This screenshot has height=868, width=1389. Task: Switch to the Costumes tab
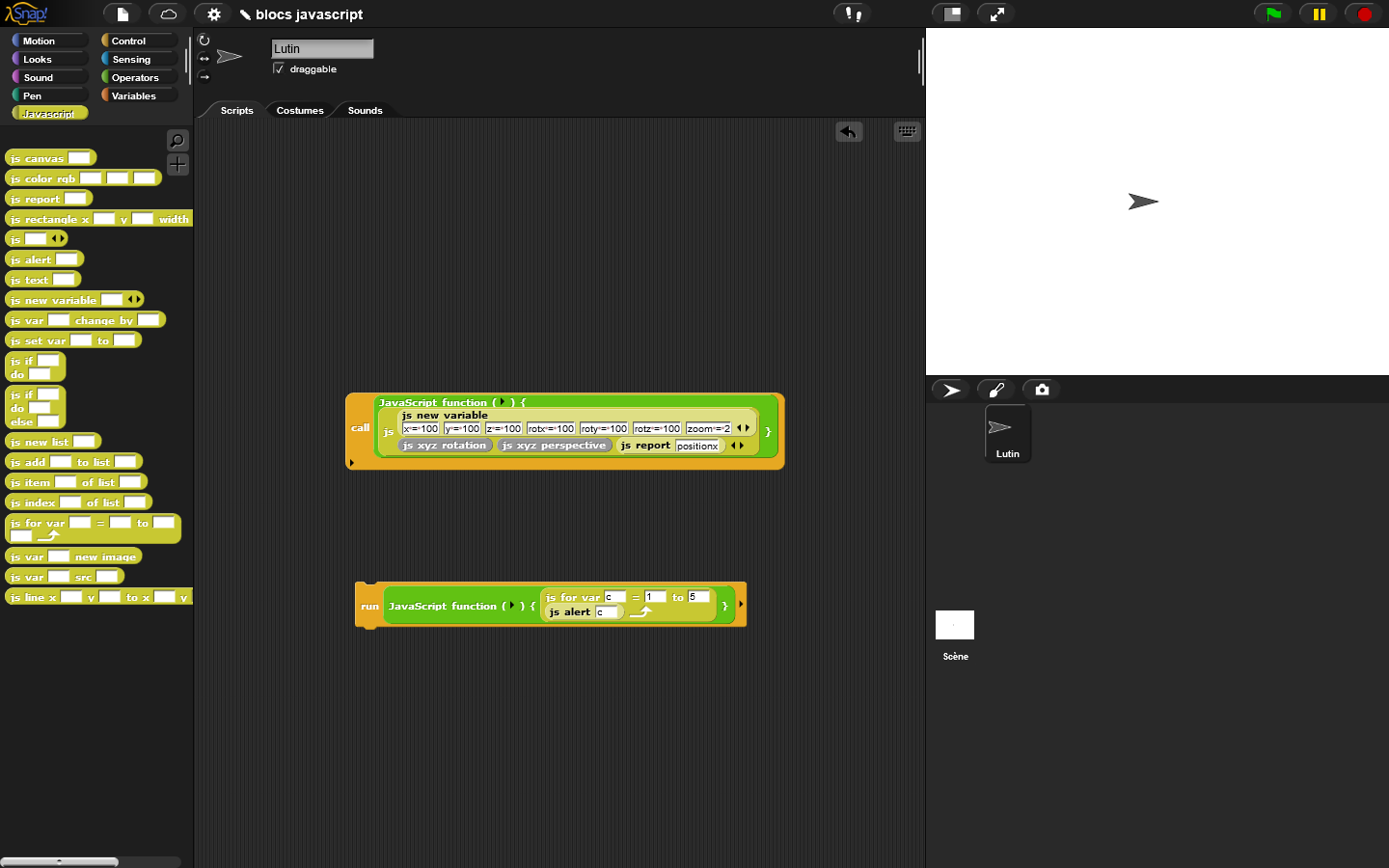(299, 110)
